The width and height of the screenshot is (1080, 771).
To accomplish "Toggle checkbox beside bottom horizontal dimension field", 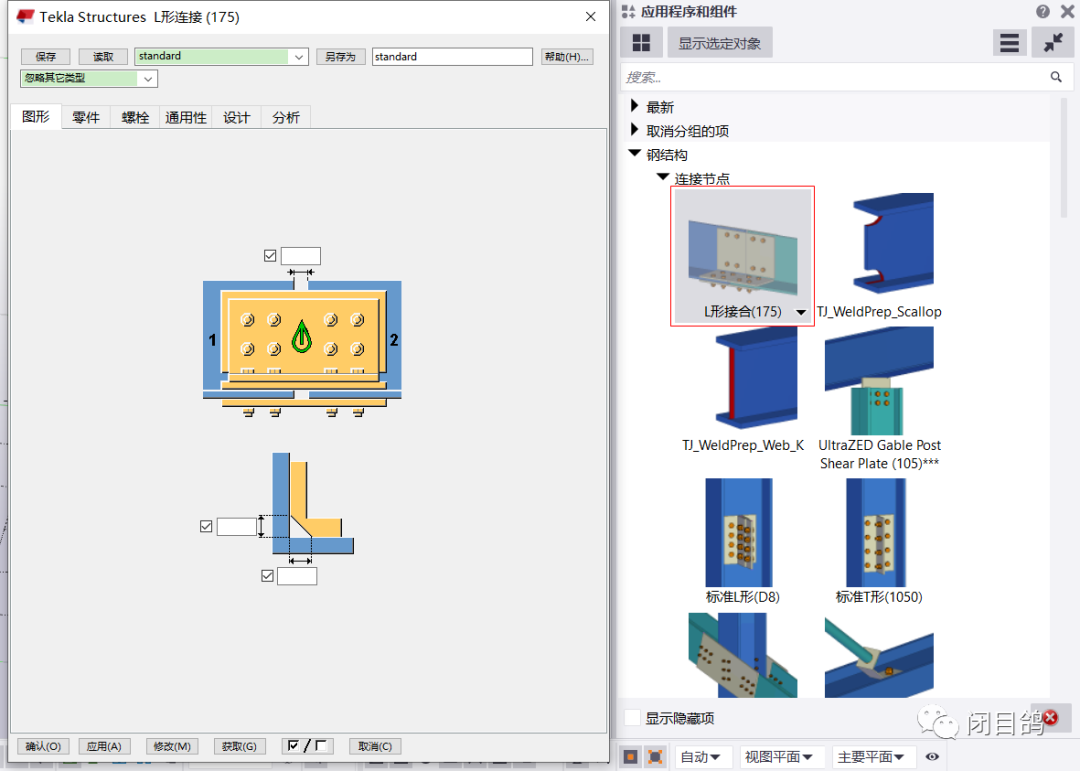I will [x=268, y=576].
